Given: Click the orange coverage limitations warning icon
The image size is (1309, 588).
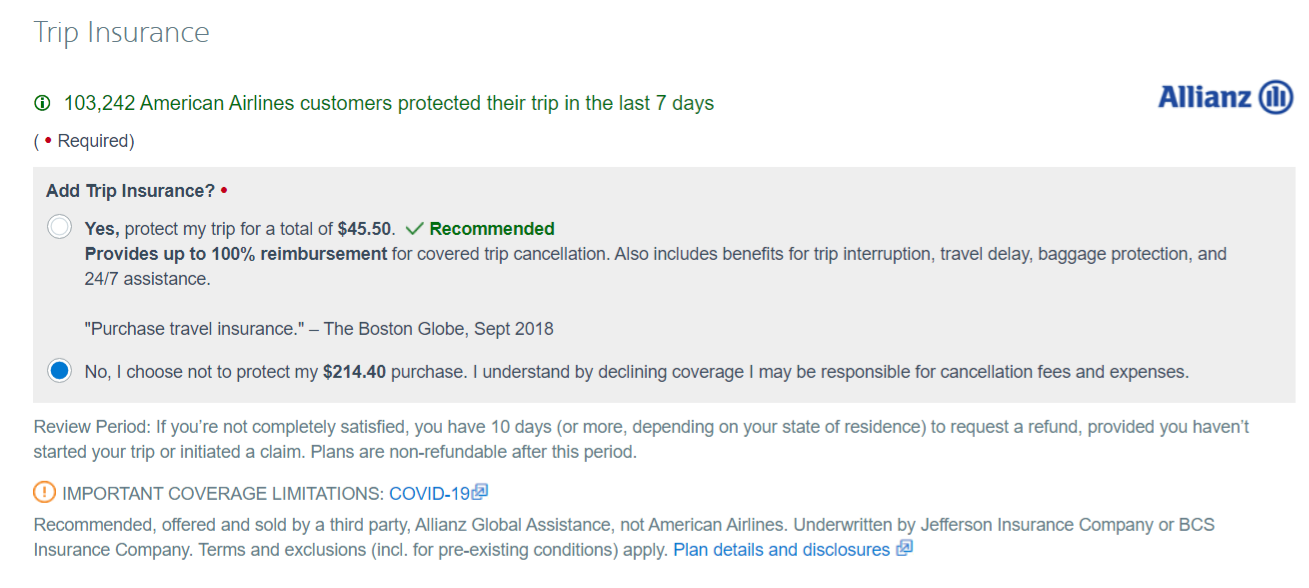Looking at the screenshot, I should tap(44, 492).
